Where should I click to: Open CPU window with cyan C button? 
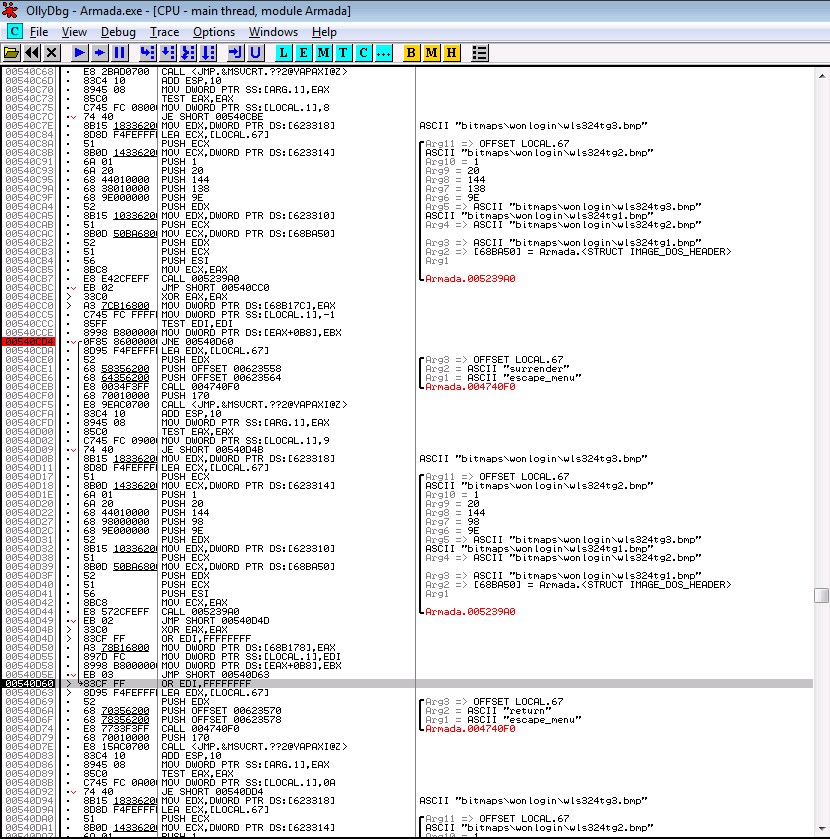(364, 52)
